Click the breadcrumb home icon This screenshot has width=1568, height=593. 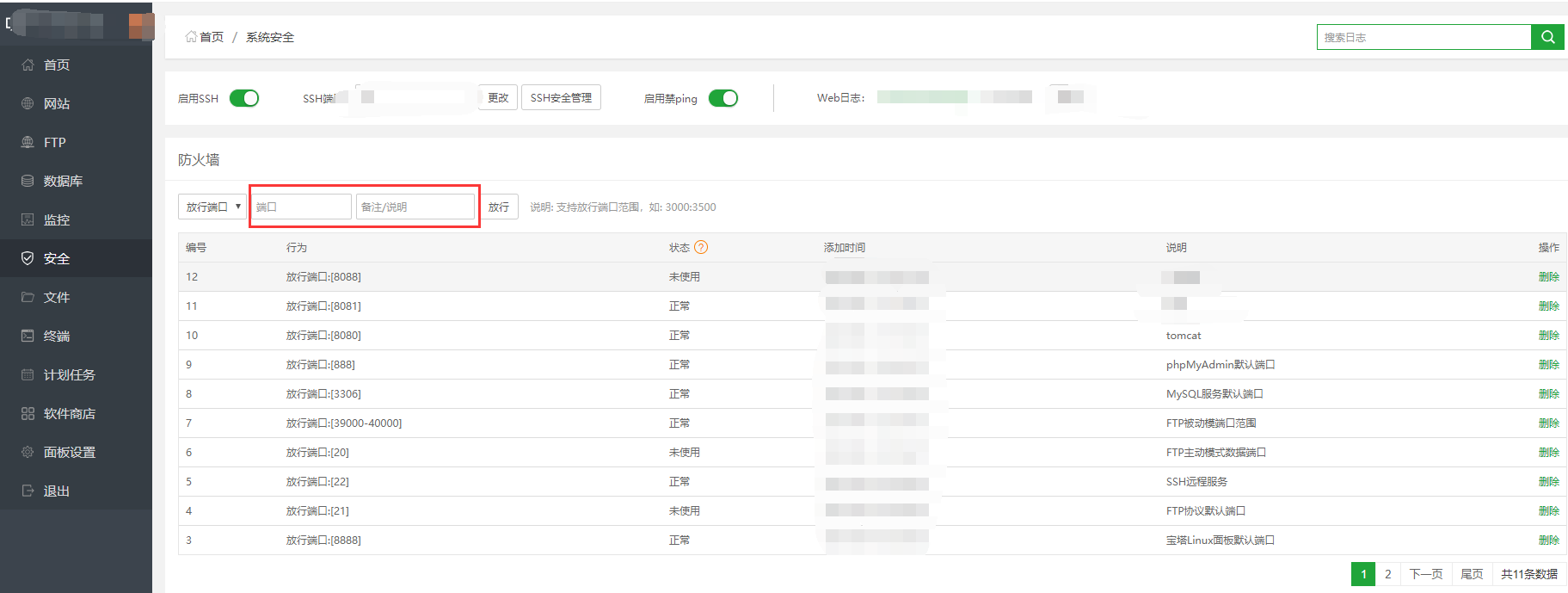[191, 37]
